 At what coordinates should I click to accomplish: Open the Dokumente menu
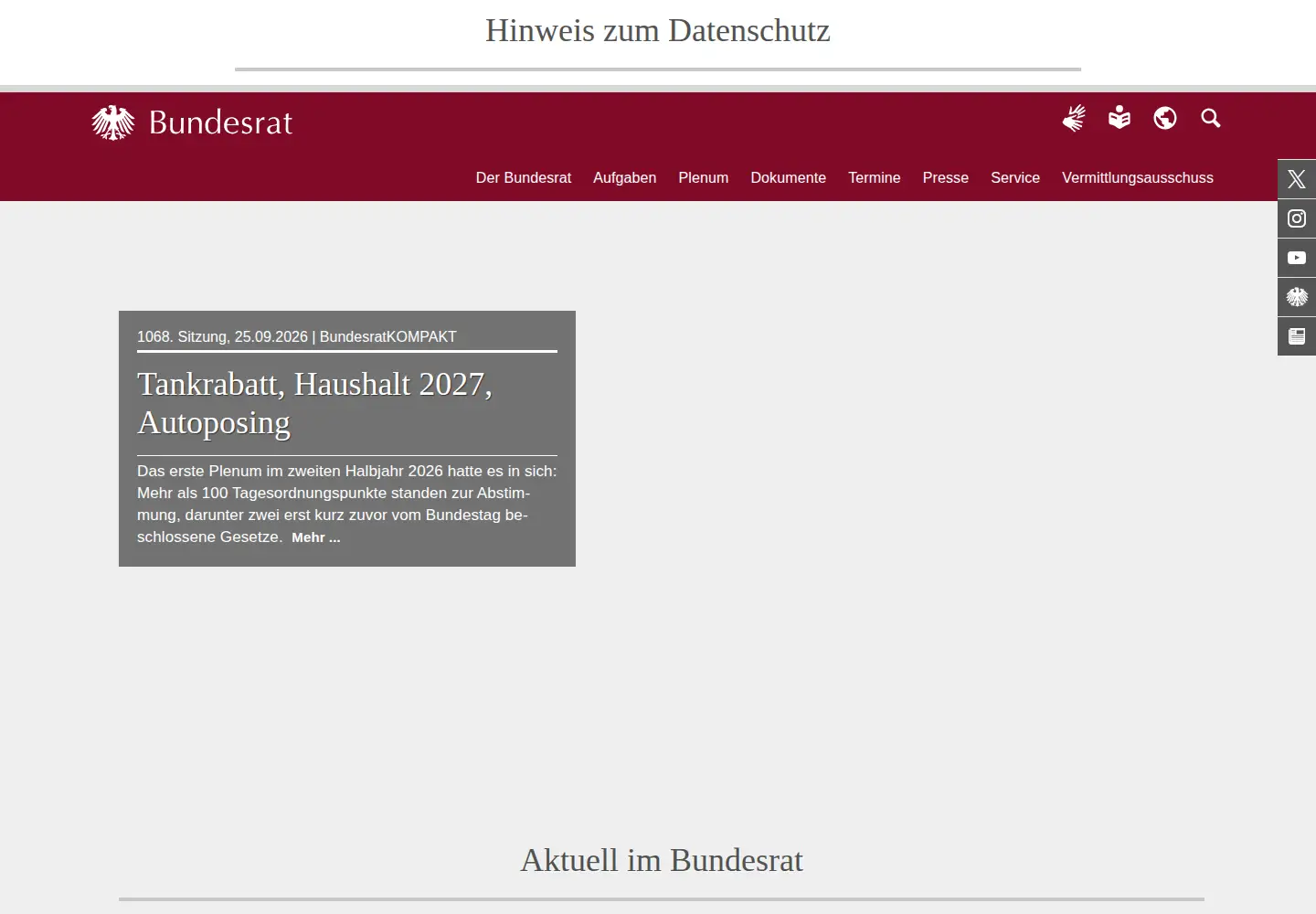tap(789, 177)
